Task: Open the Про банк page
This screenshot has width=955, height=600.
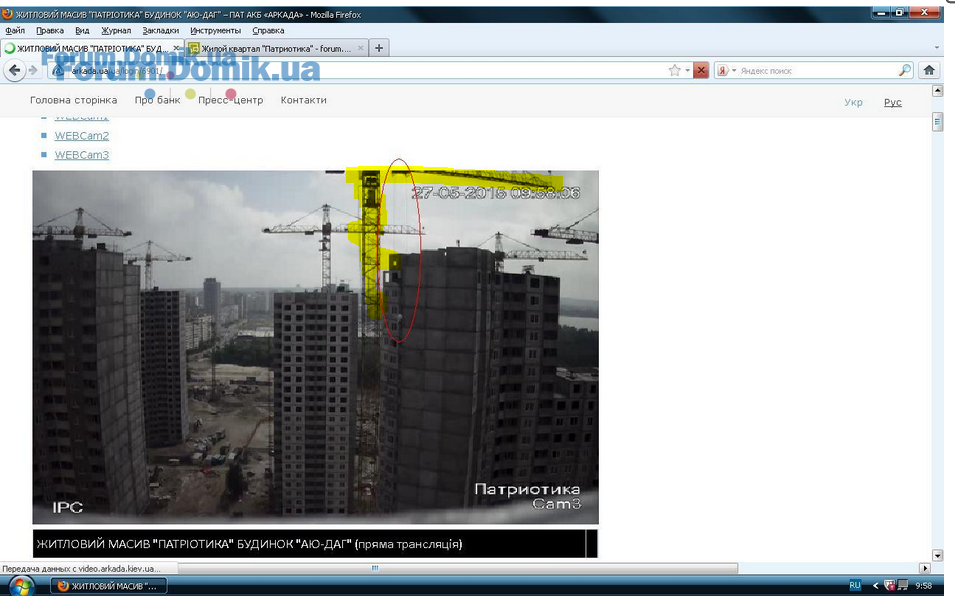Action: pos(157,100)
